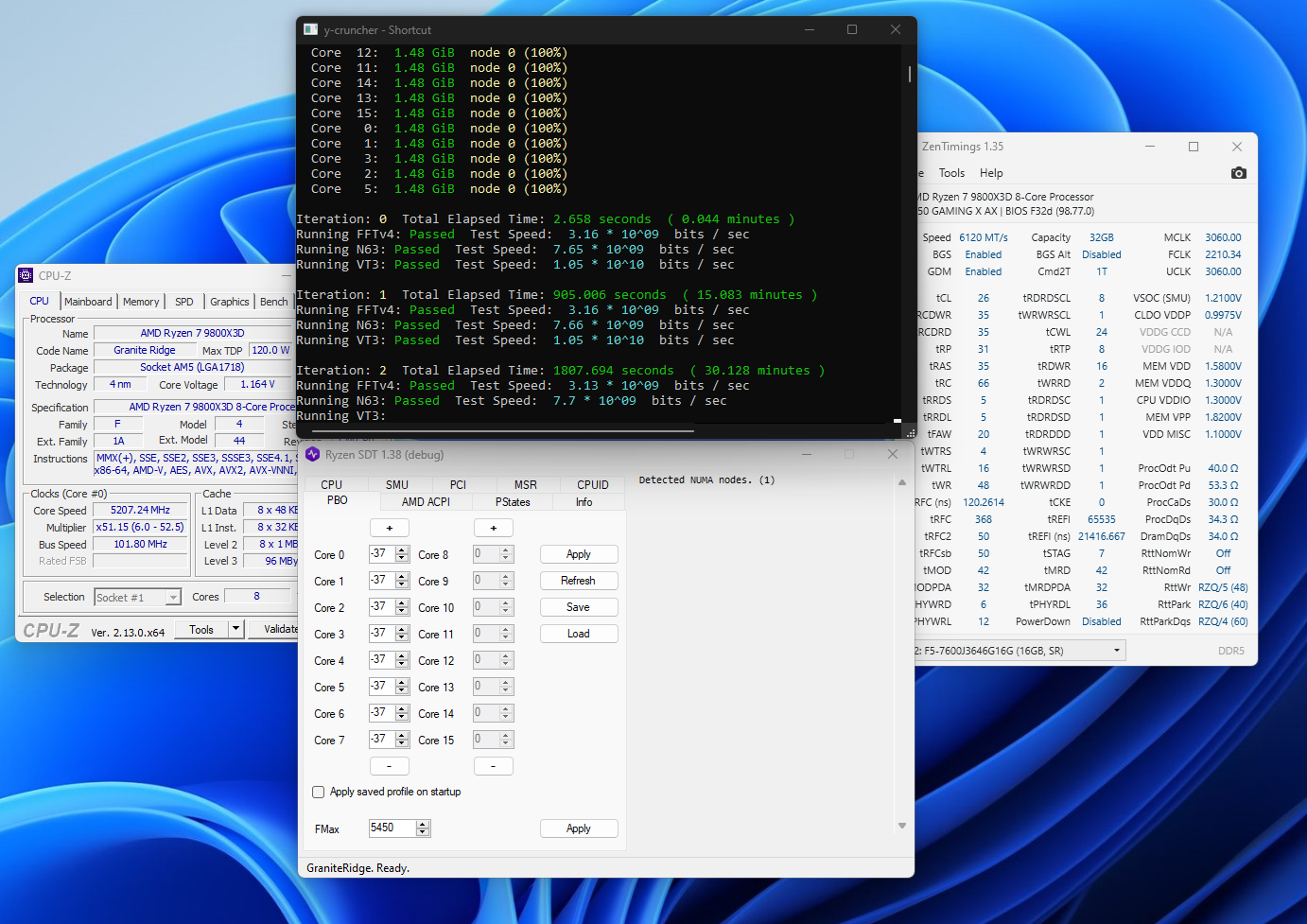Expand the Tools dropdown arrow in CPU-Z

(235, 629)
